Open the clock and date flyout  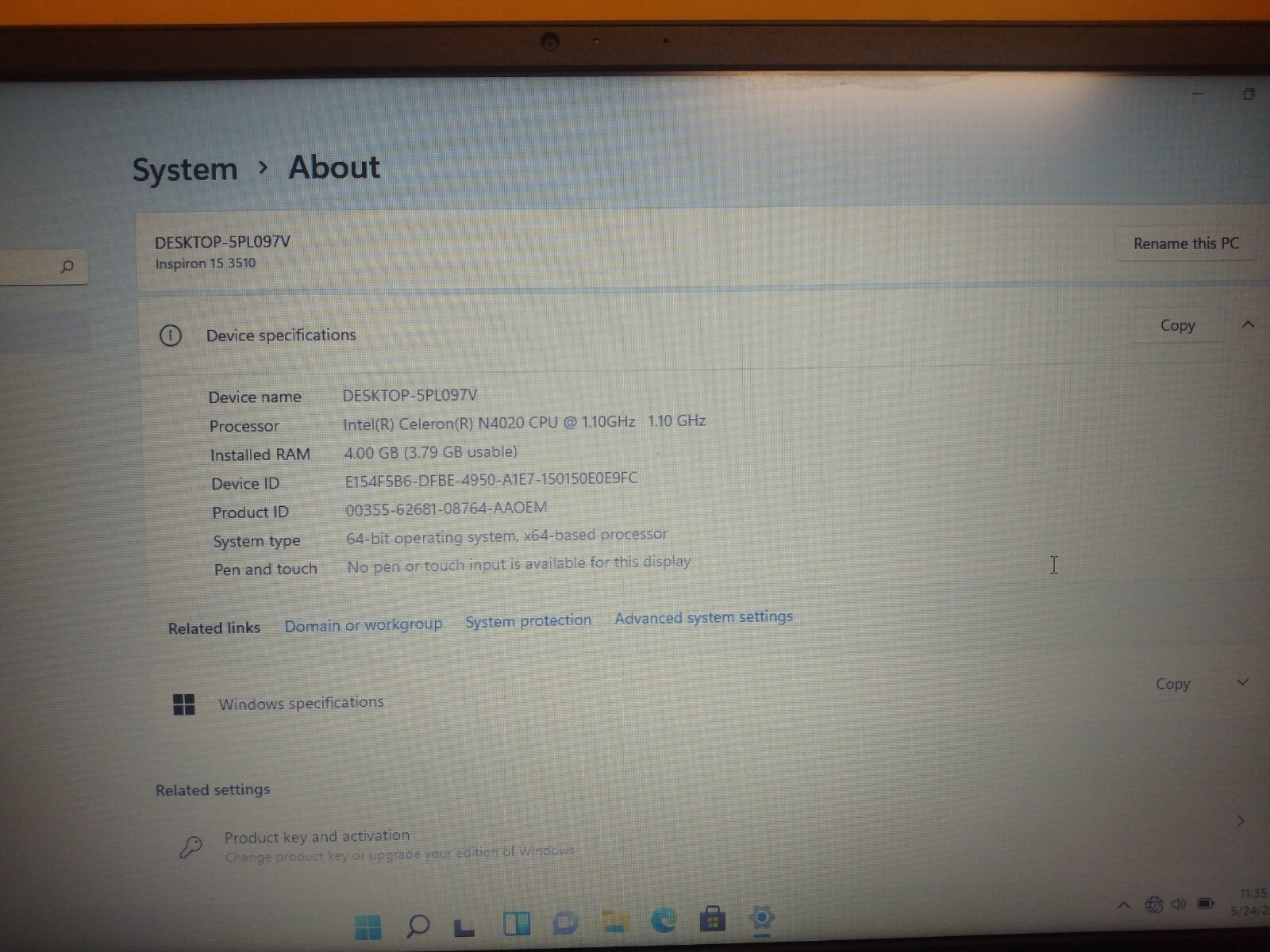(1251, 901)
